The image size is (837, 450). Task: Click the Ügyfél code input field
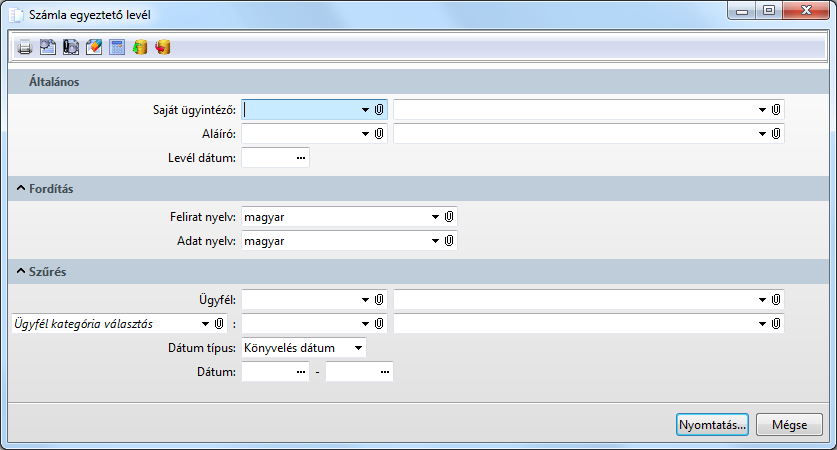point(300,299)
